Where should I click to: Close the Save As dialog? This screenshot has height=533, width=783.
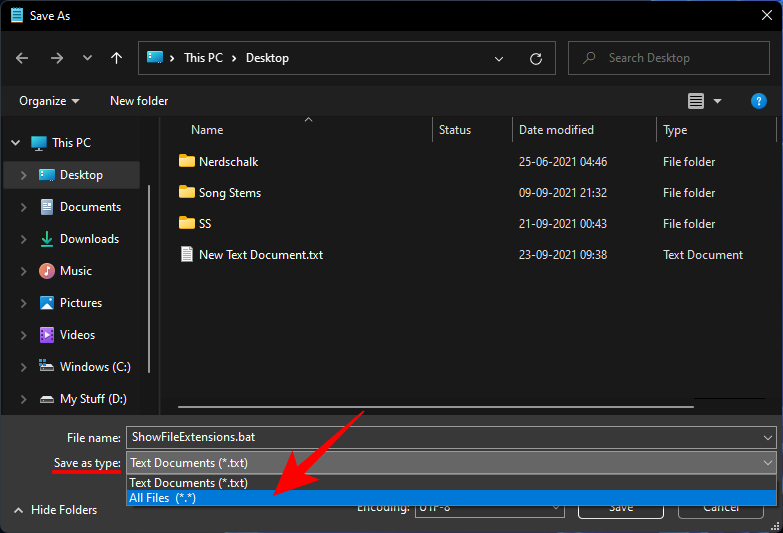(767, 15)
